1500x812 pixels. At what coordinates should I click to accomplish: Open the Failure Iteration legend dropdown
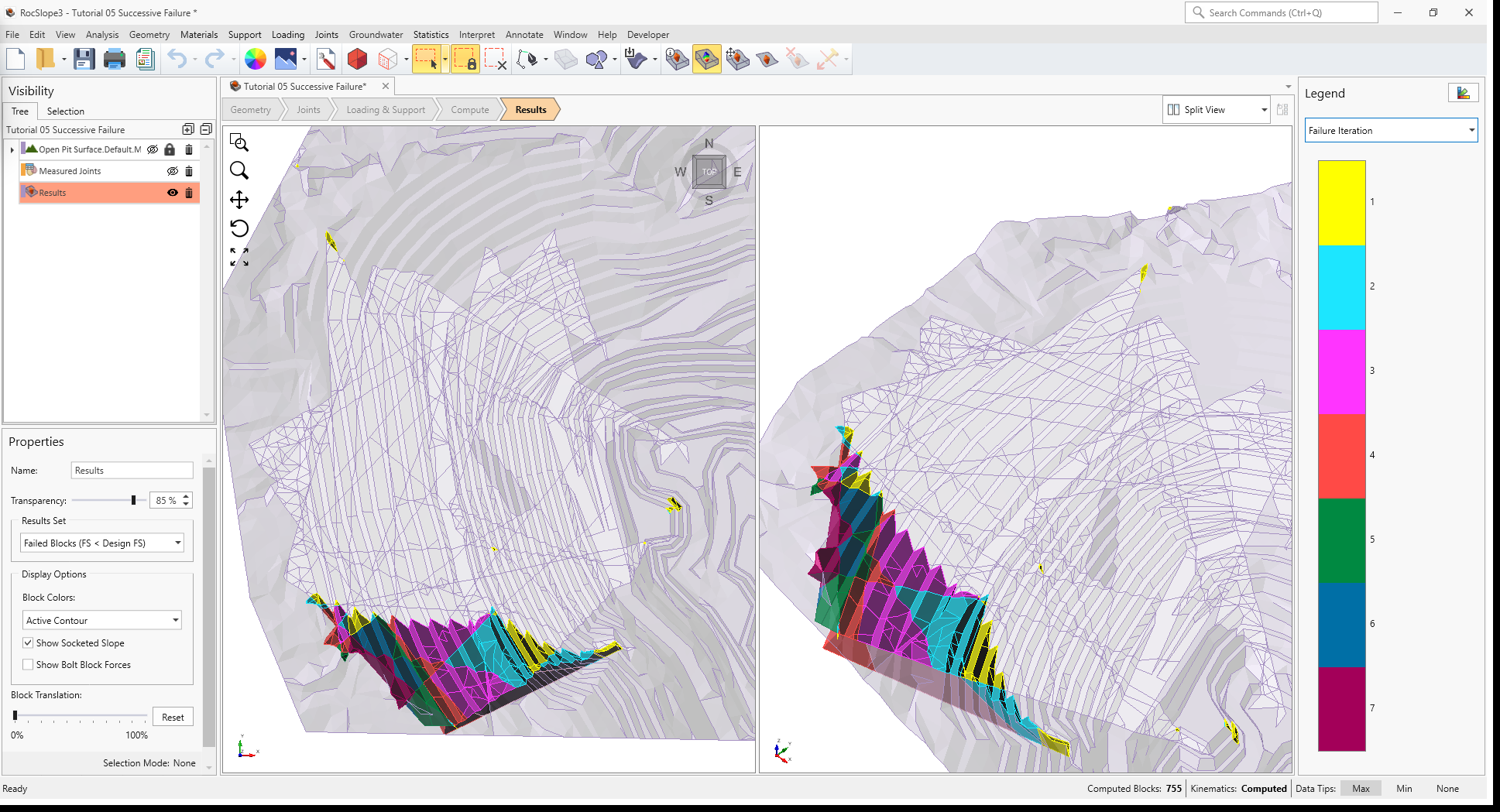pyautogui.click(x=1391, y=131)
